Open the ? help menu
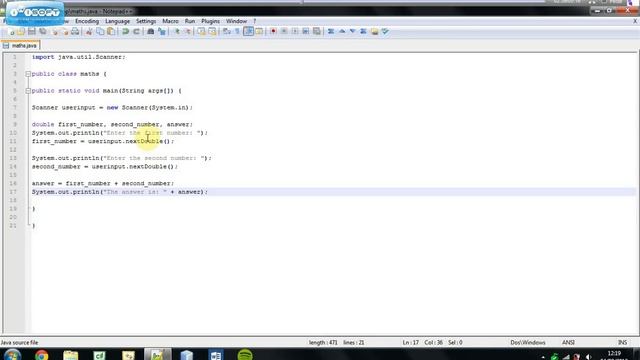This screenshot has height=360, width=640. tap(255, 21)
